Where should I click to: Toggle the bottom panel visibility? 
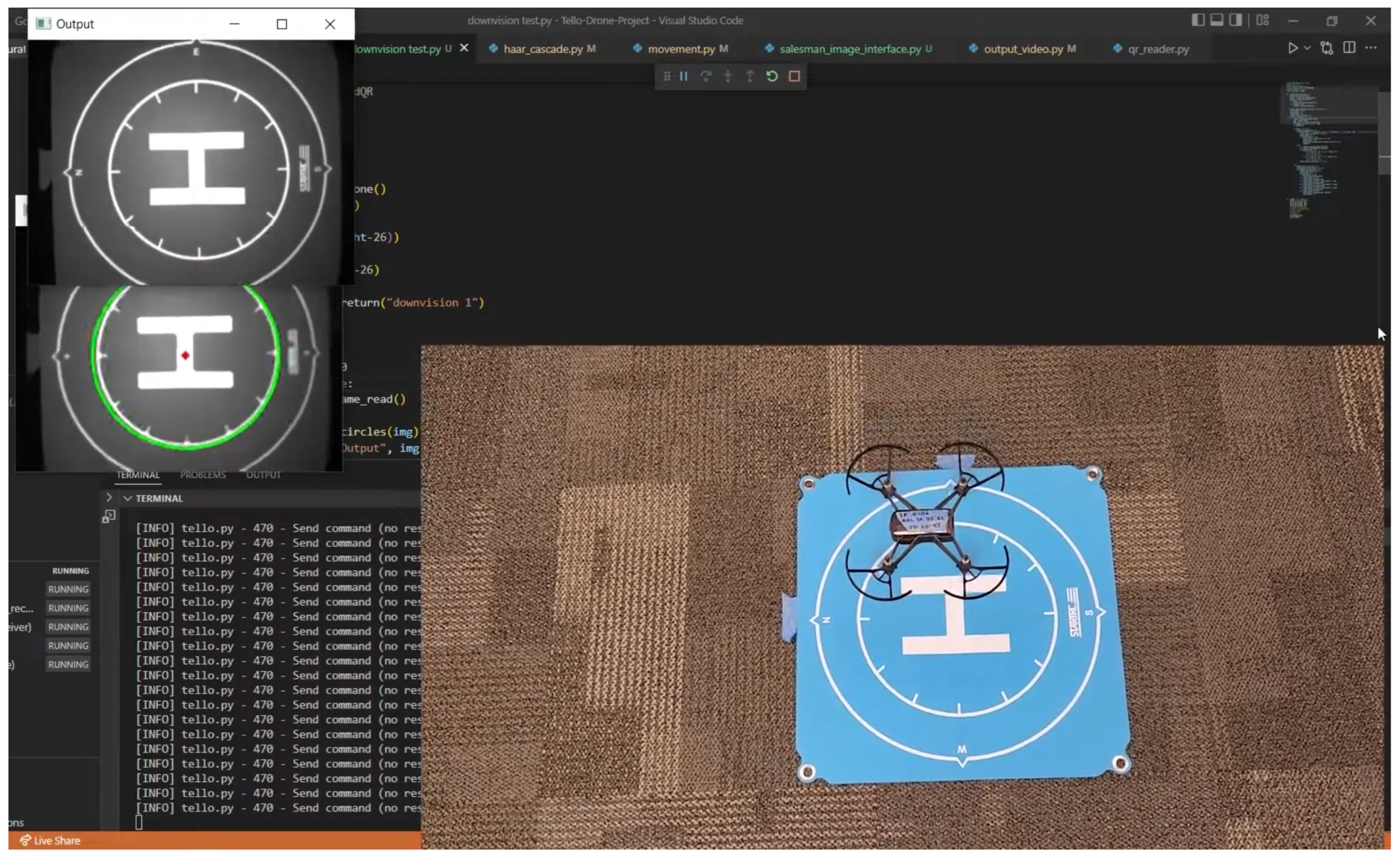tap(1217, 20)
